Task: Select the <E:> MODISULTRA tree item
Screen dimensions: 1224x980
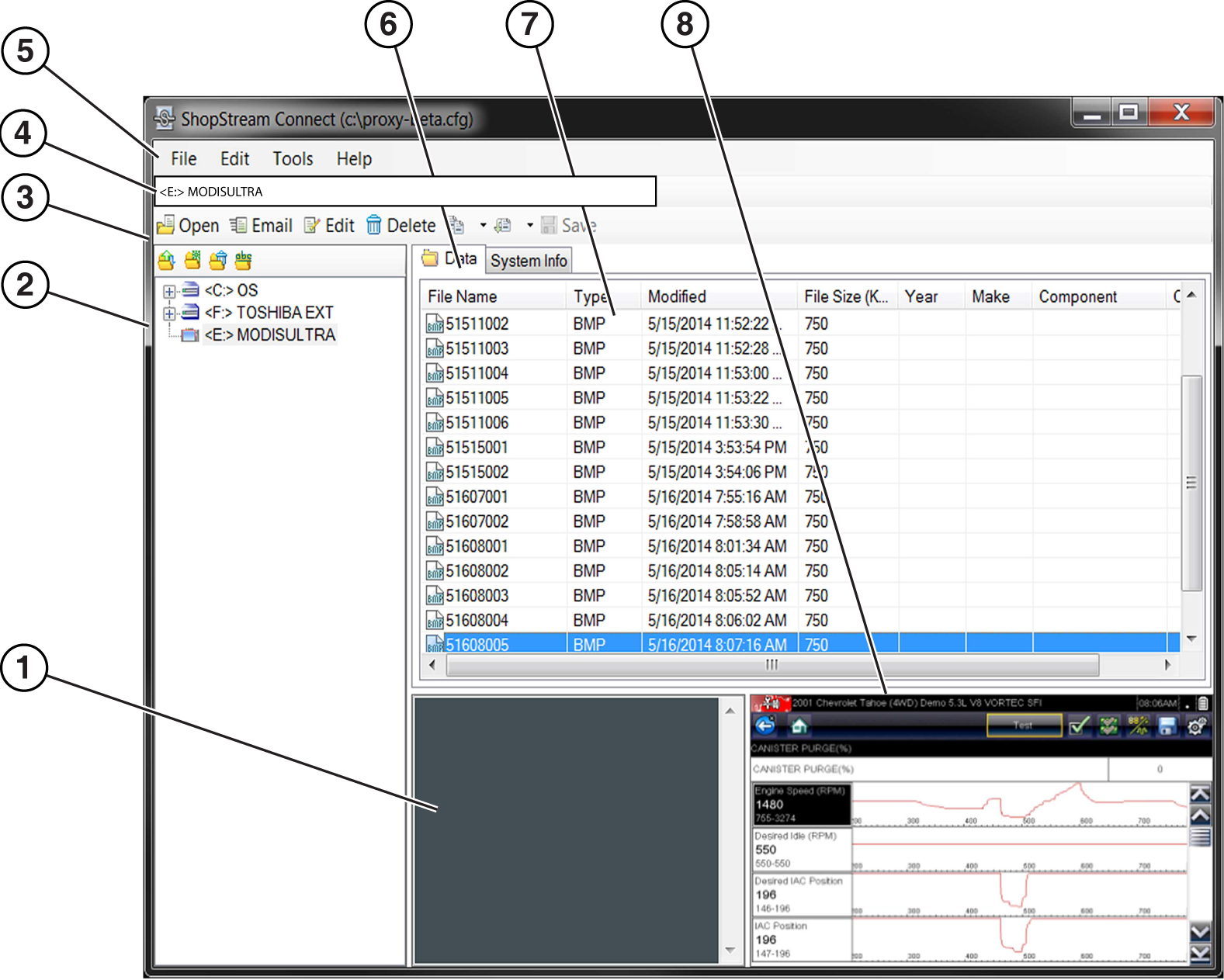Action: (x=269, y=335)
